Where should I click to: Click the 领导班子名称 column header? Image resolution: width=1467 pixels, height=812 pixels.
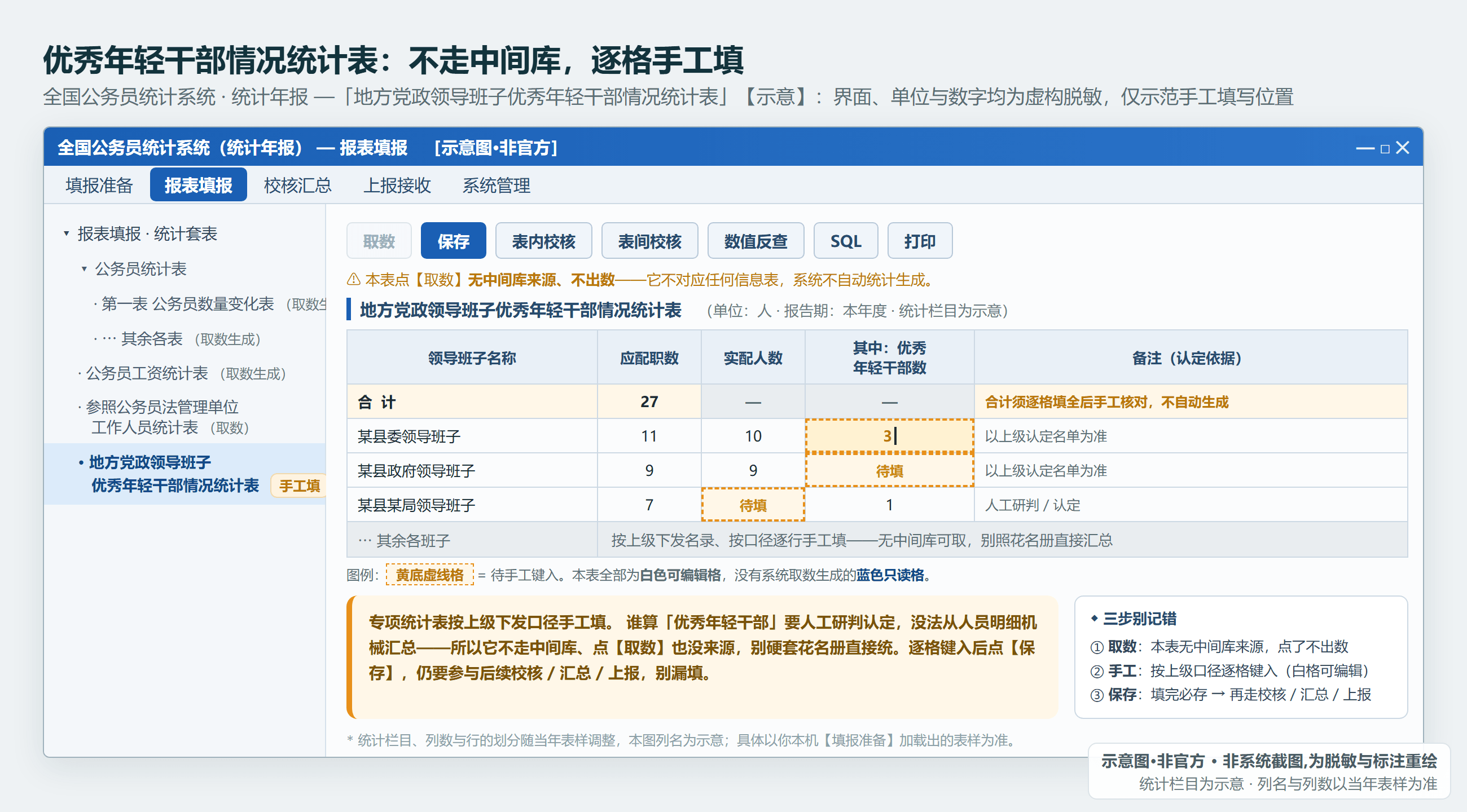[x=472, y=358]
